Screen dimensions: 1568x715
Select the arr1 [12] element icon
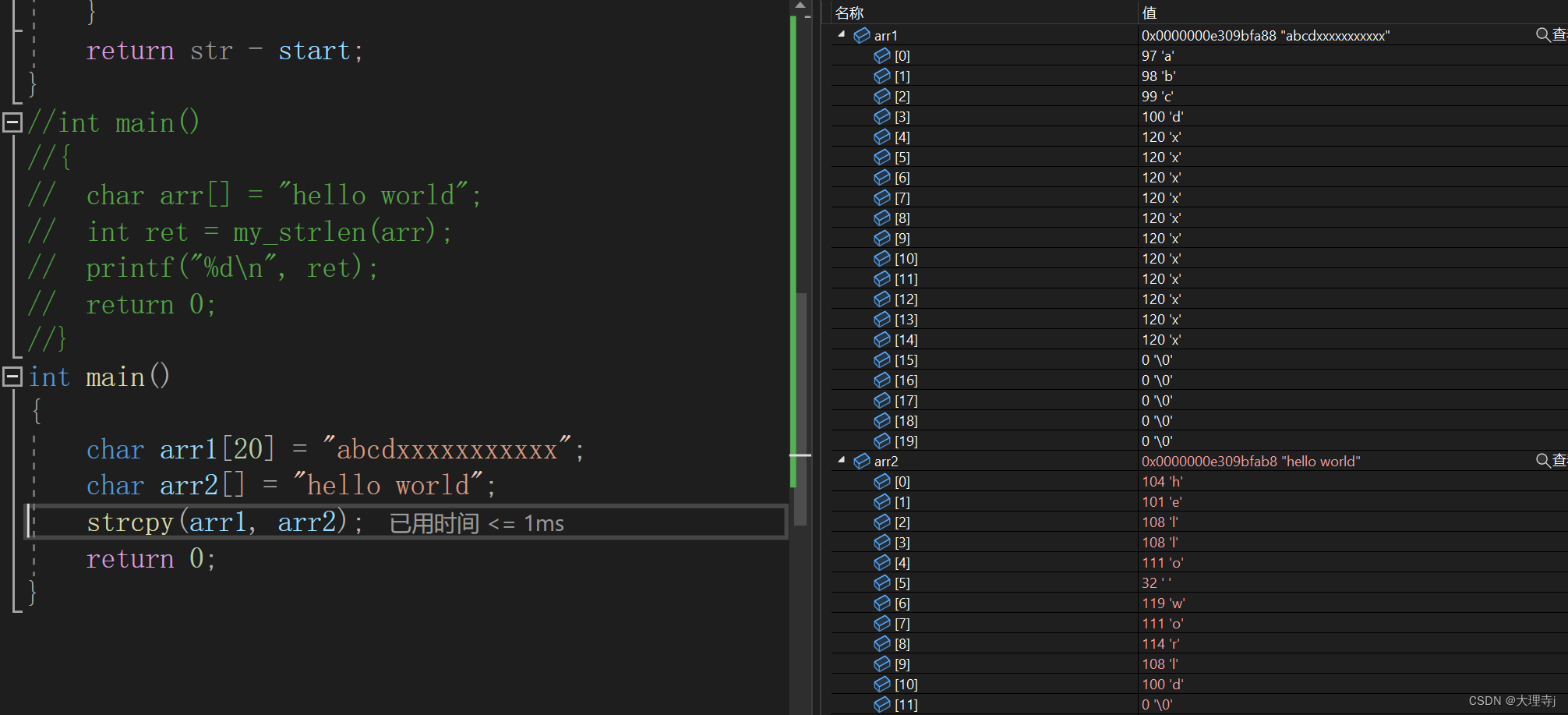click(882, 299)
